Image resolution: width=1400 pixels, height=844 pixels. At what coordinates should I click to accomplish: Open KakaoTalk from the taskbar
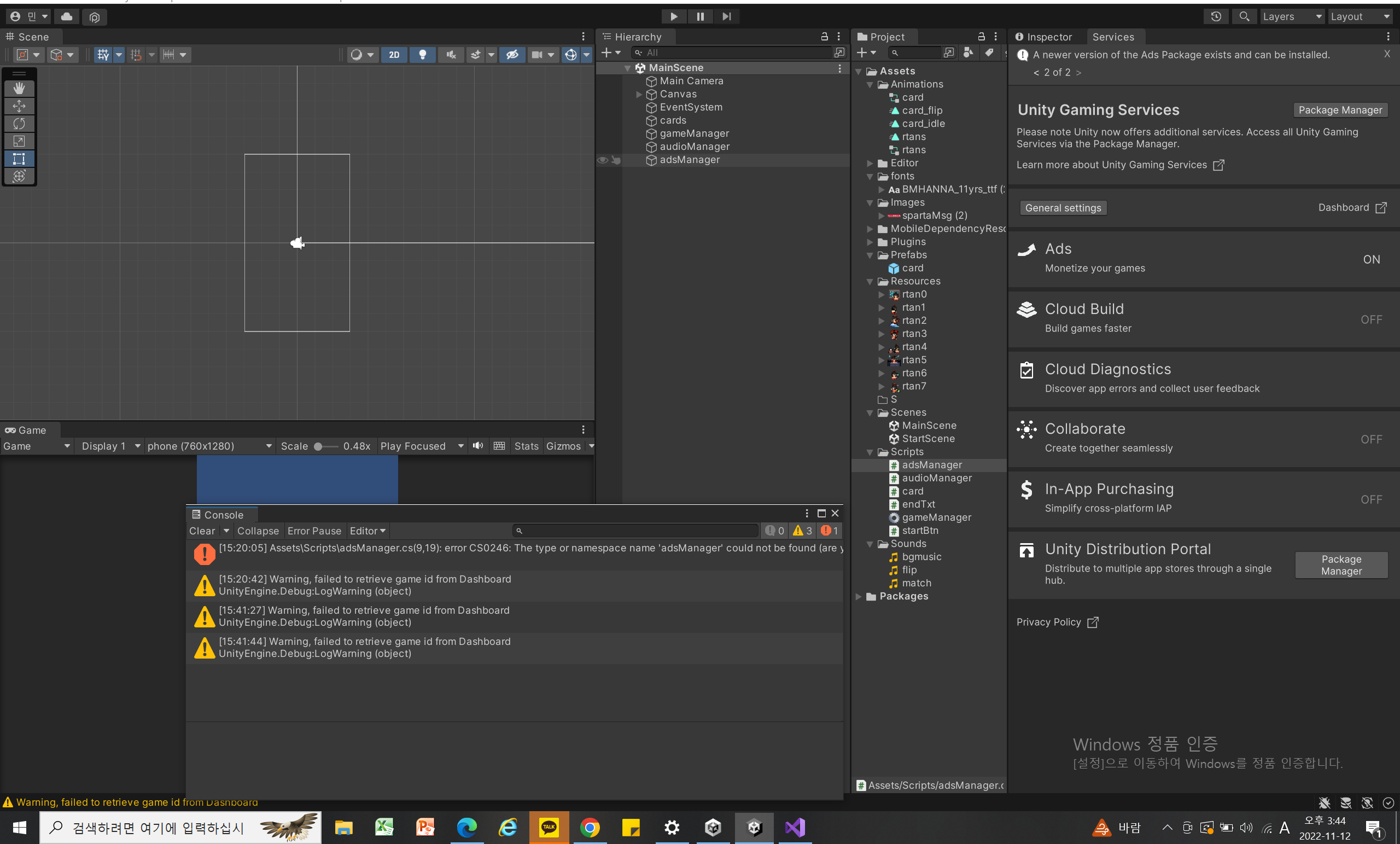pos(549,828)
